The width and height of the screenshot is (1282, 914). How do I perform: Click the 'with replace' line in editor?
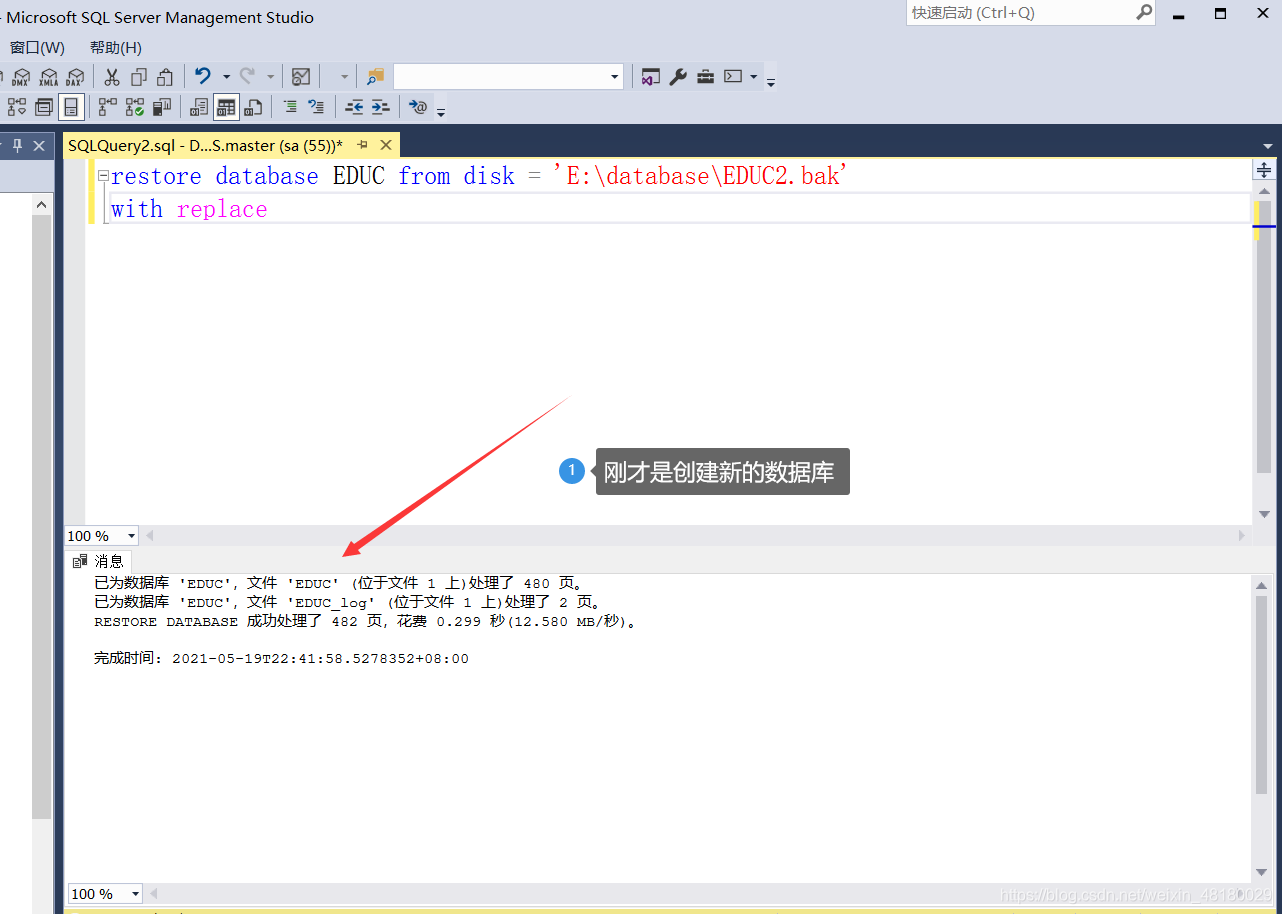189,209
